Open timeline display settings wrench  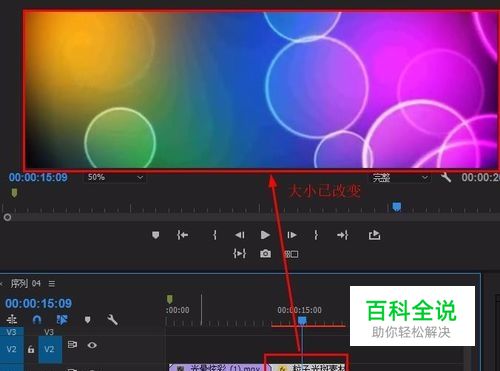112,320
